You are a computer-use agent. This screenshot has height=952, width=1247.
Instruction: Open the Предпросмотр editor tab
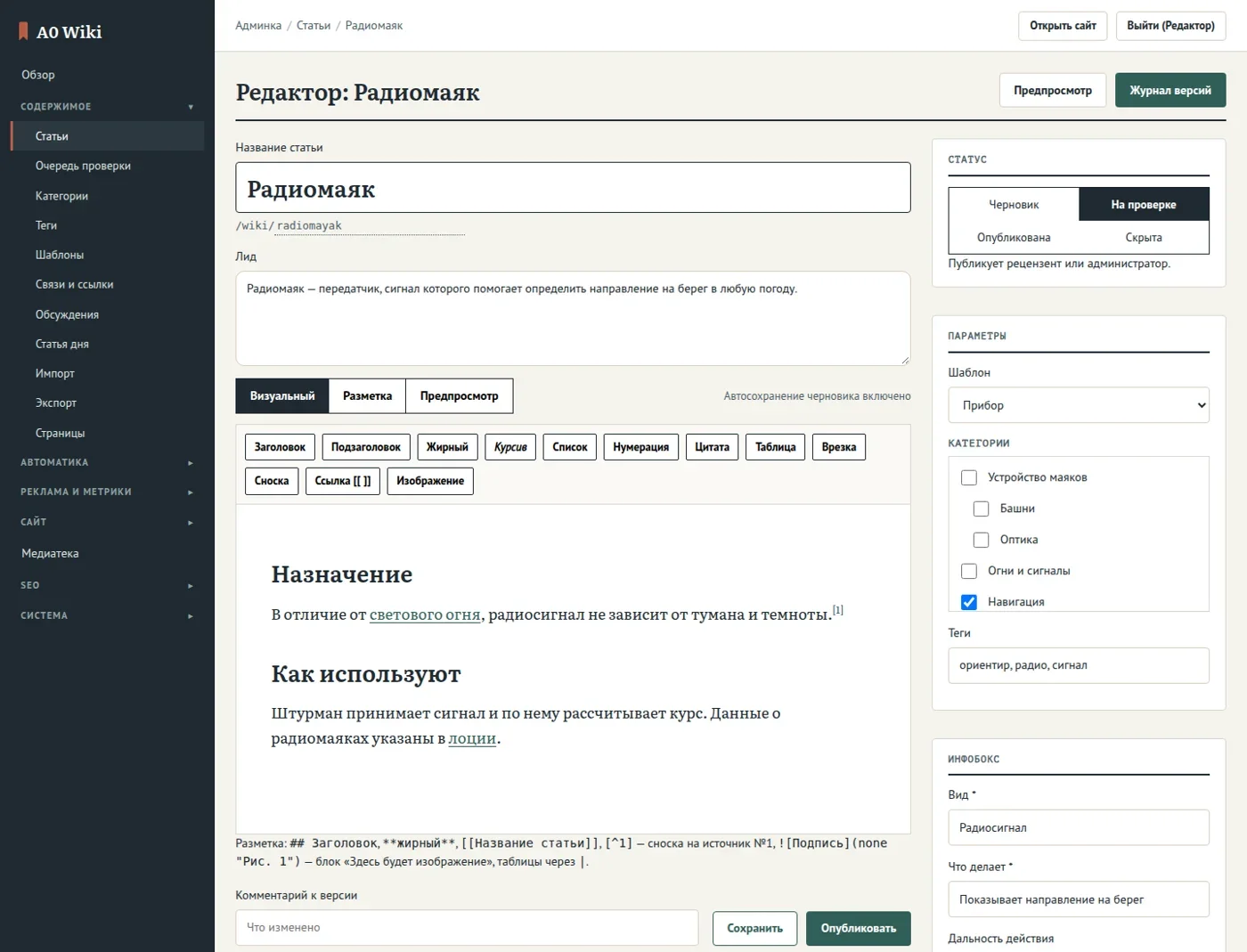[x=460, y=396]
